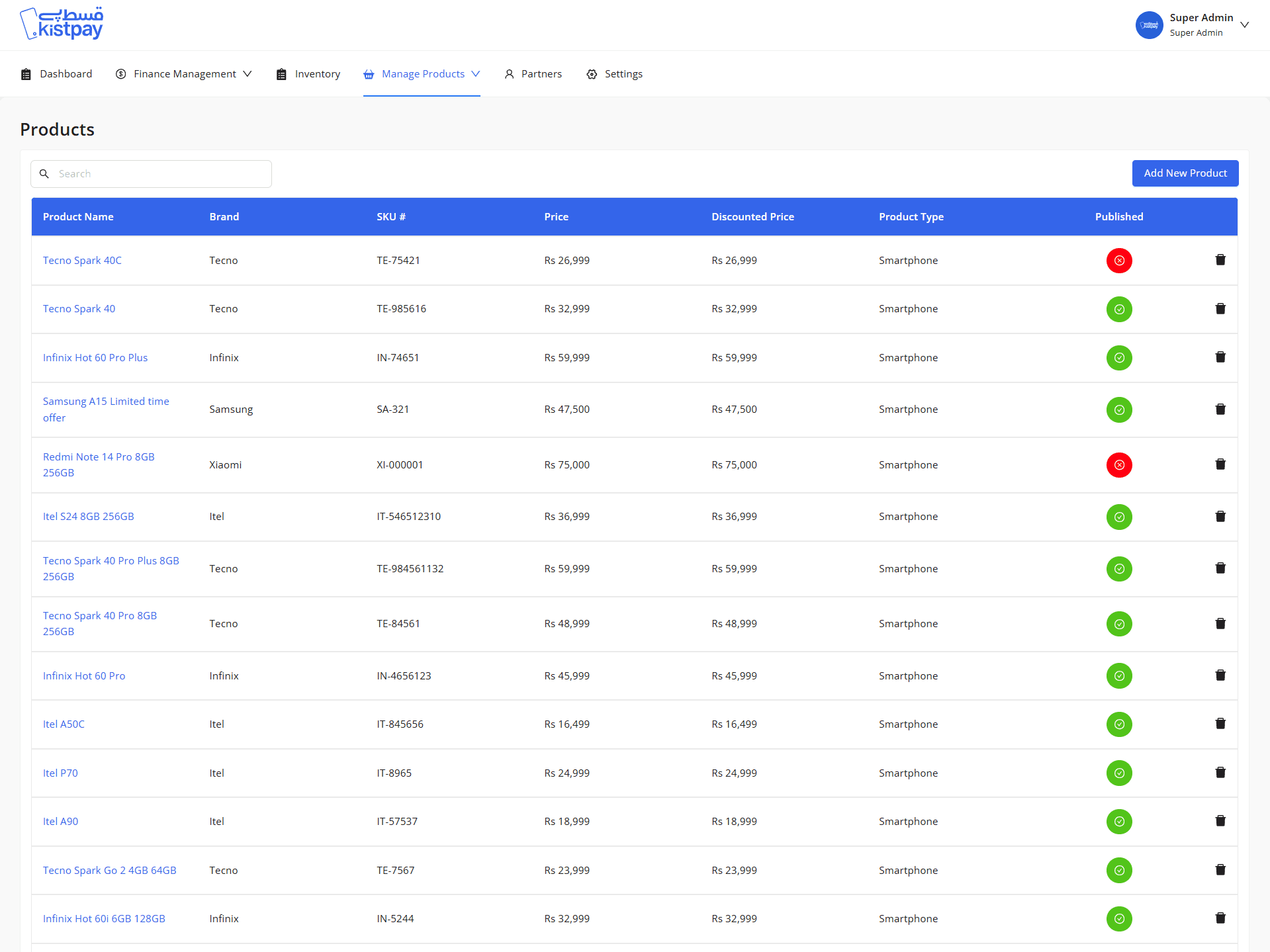
Task: Click Add New Product button
Action: coord(1185,173)
